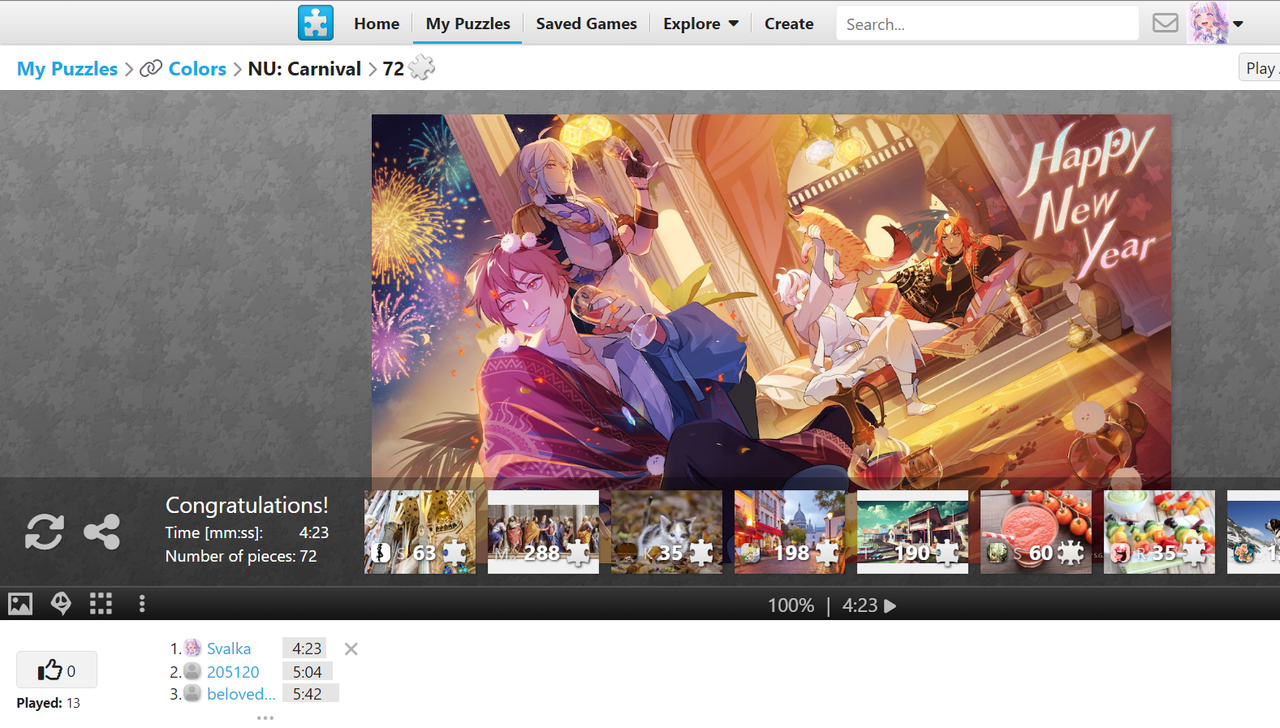
Task: Open the 288-piece painting puzzle thumbnail
Action: click(543, 532)
